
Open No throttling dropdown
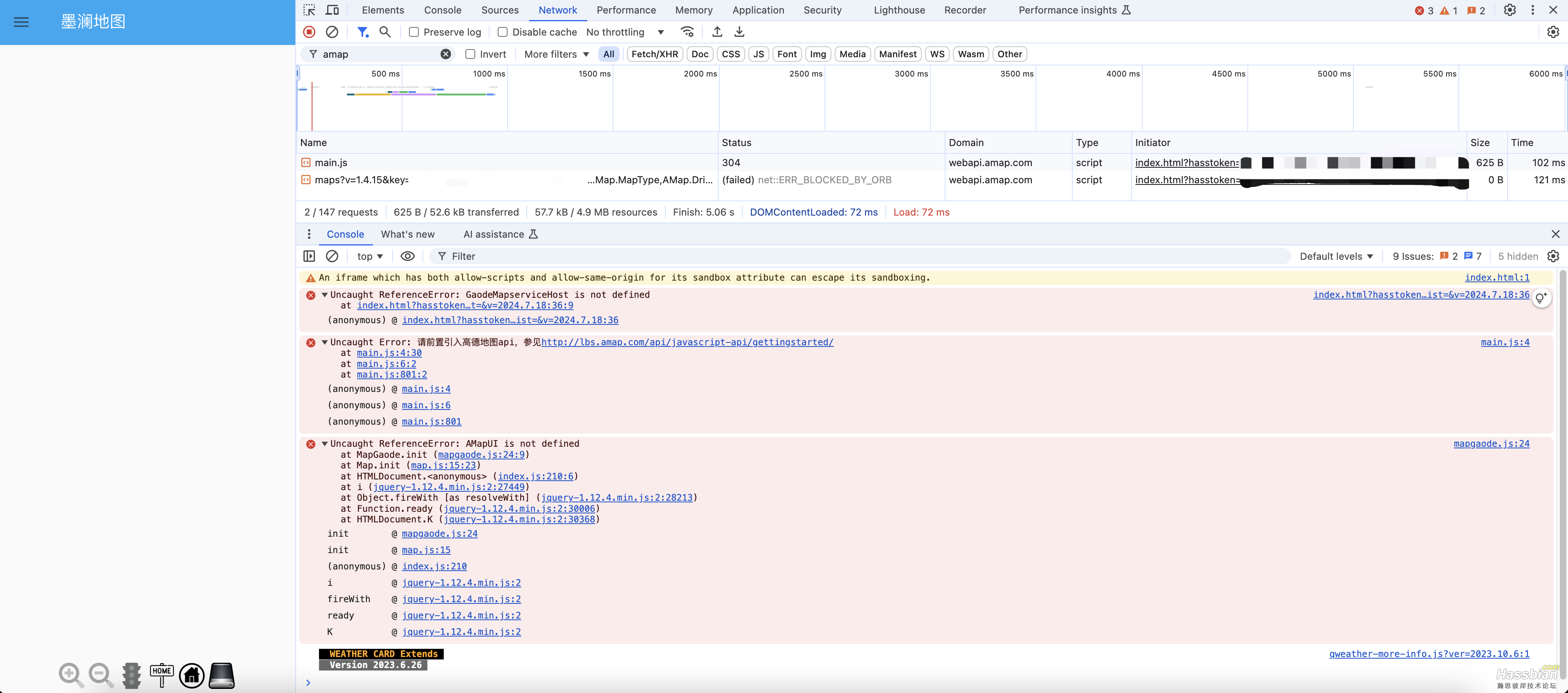pyautogui.click(x=625, y=32)
